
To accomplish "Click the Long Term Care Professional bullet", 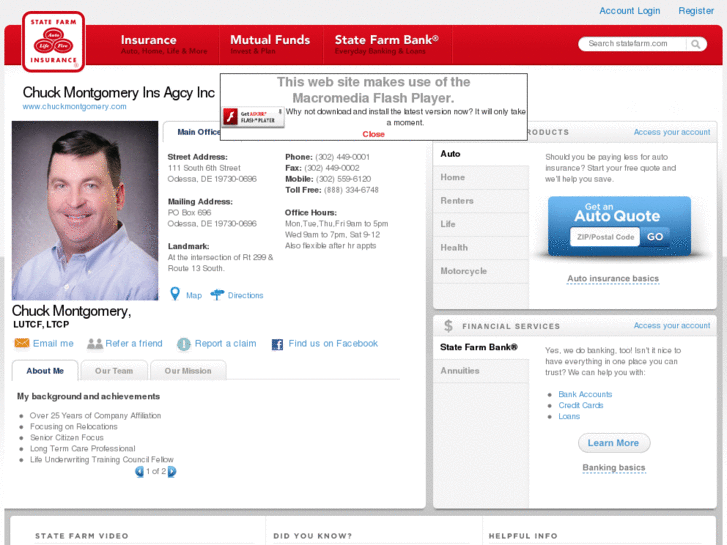I will pos(83,449).
